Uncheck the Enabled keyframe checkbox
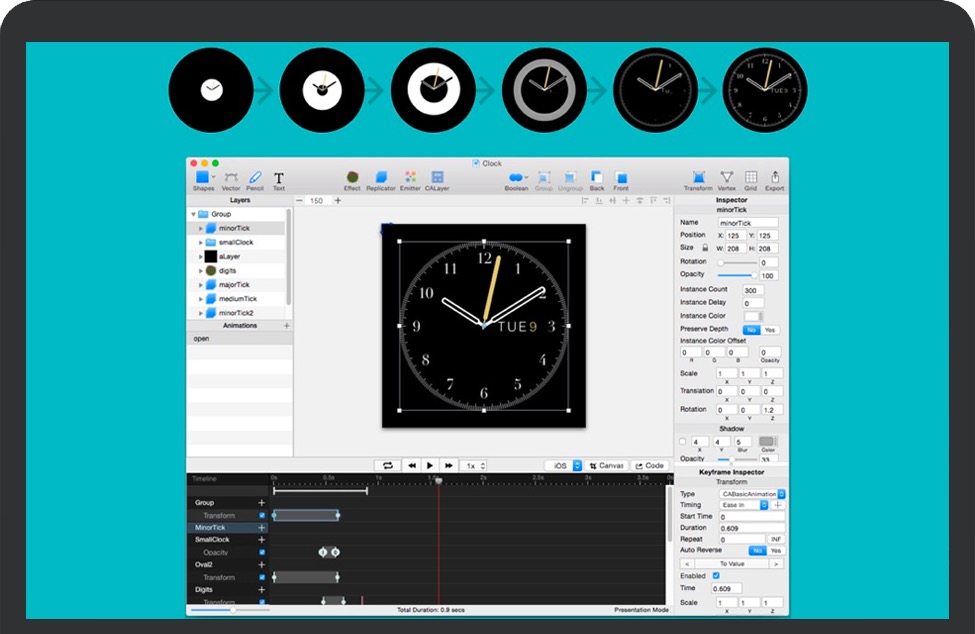The width and height of the screenshot is (975, 634). pos(715,576)
